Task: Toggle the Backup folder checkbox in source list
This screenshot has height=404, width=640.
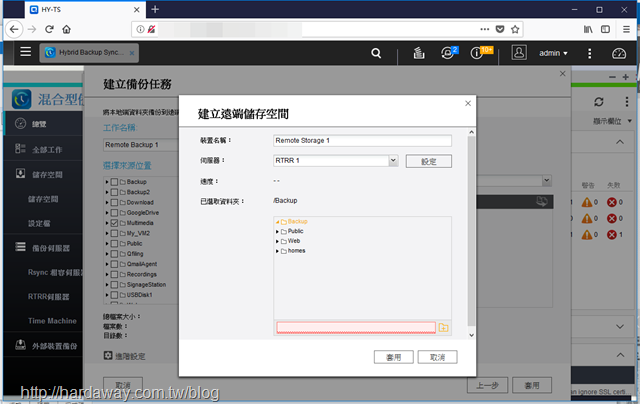Action: pyautogui.click(x=114, y=182)
